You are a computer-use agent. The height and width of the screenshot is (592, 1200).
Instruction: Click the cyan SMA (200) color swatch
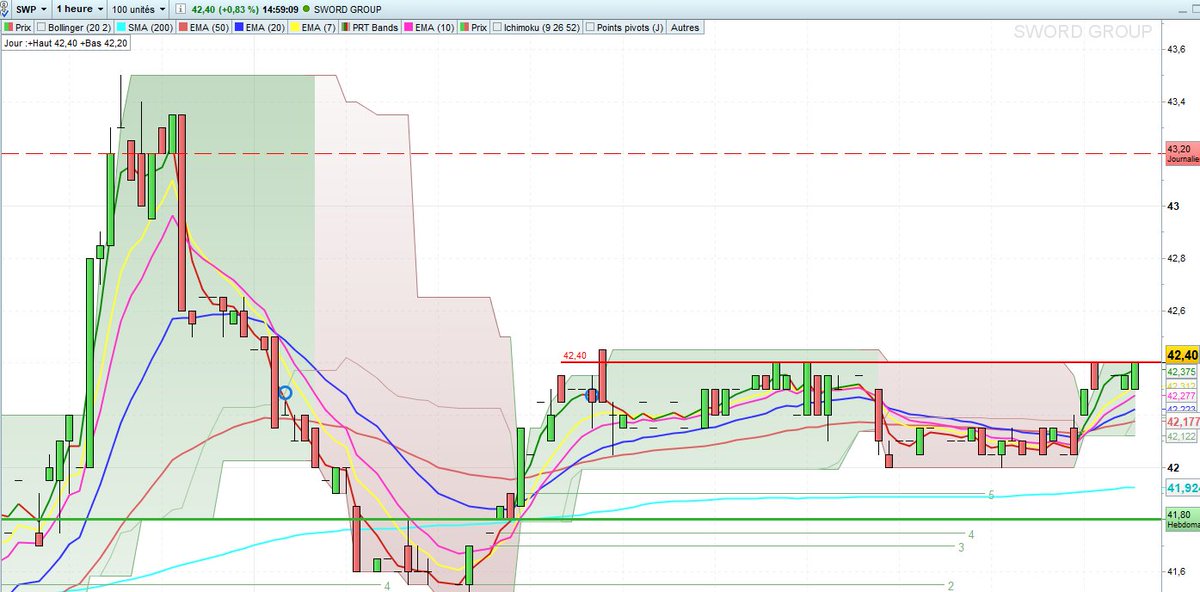[121, 27]
